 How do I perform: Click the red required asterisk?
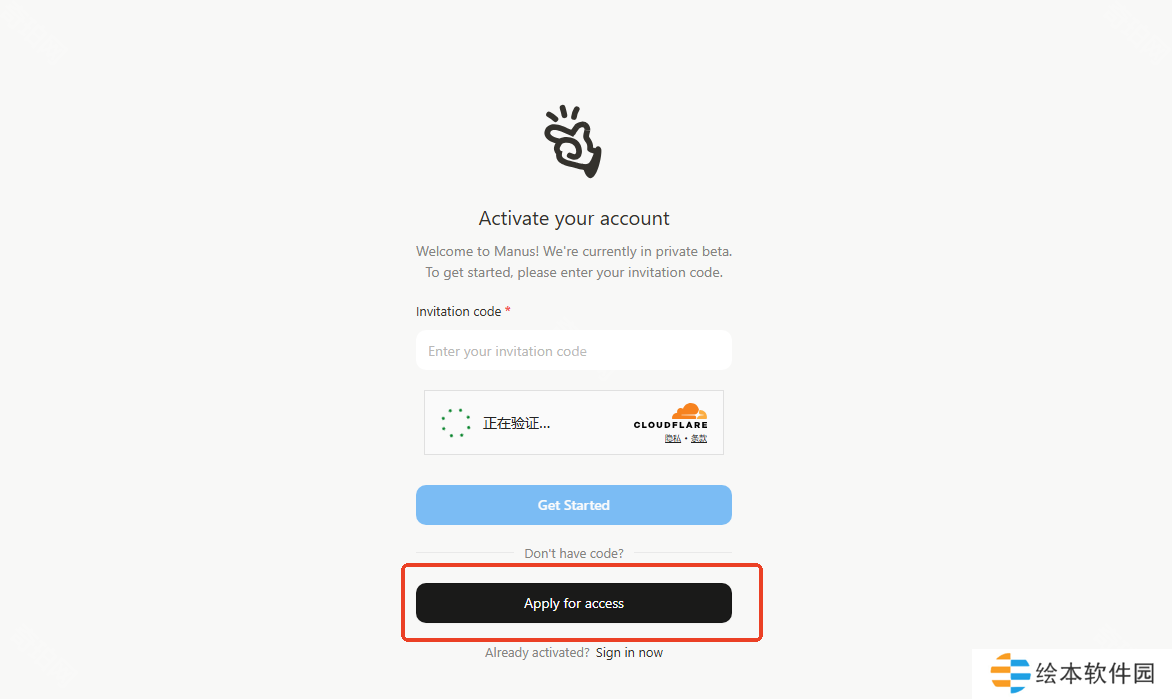tap(508, 310)
